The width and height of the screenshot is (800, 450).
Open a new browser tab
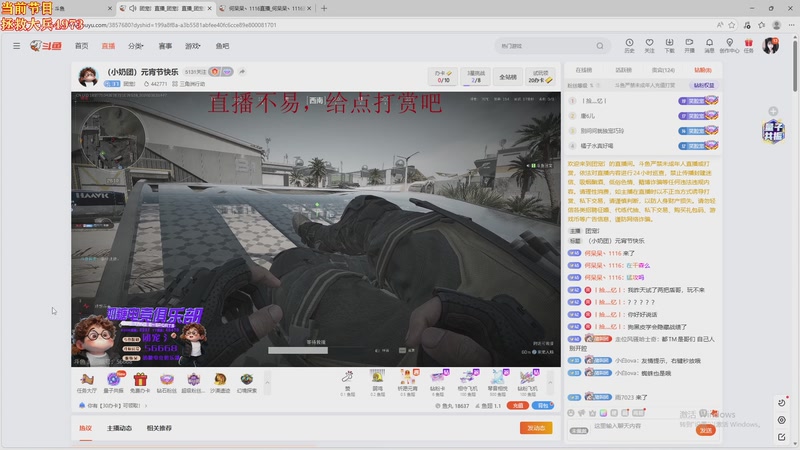click(324, 8)
